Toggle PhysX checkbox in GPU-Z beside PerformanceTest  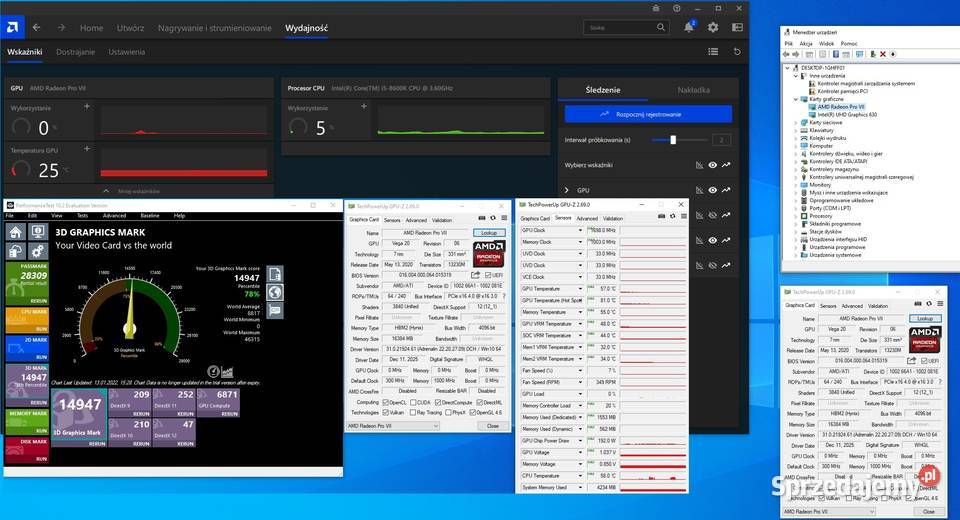pyautogui.click(x=449, y=413)
